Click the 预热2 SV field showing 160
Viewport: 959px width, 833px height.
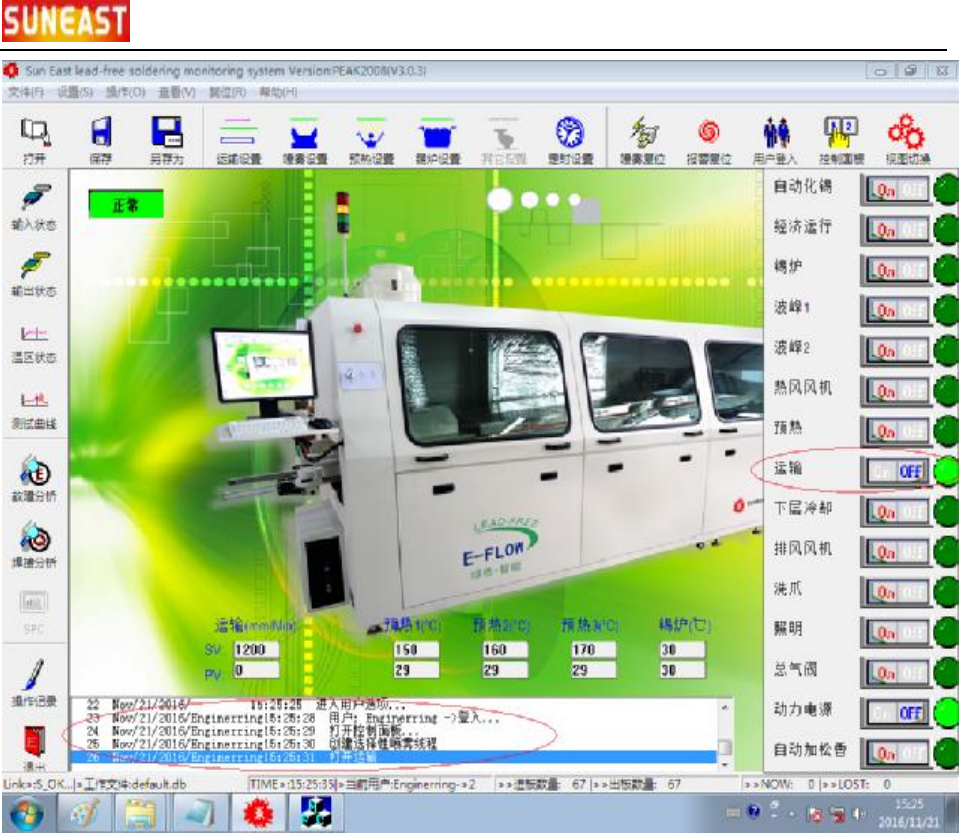coord(505,649)
